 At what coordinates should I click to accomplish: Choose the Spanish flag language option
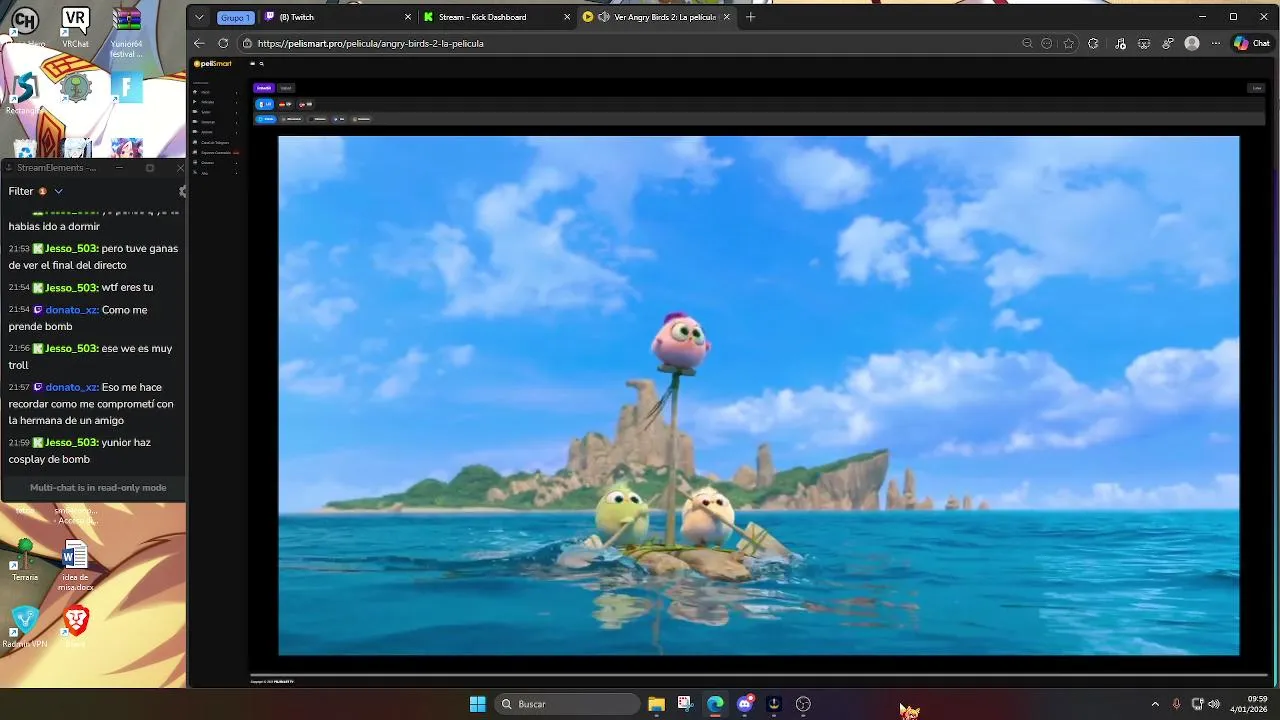coord(285,104)
